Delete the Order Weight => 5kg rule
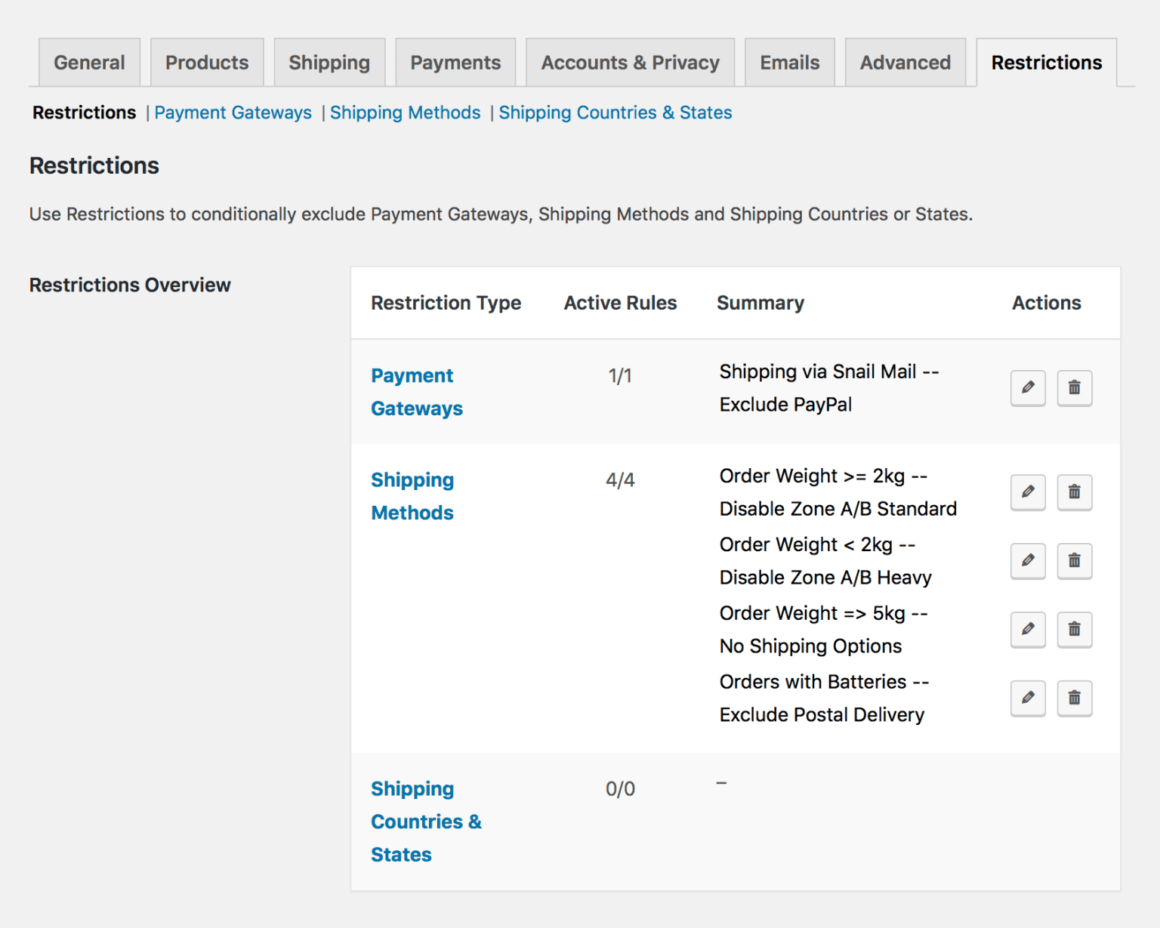The width and height of the screenshot is (1160, 928). (1074, 629)
